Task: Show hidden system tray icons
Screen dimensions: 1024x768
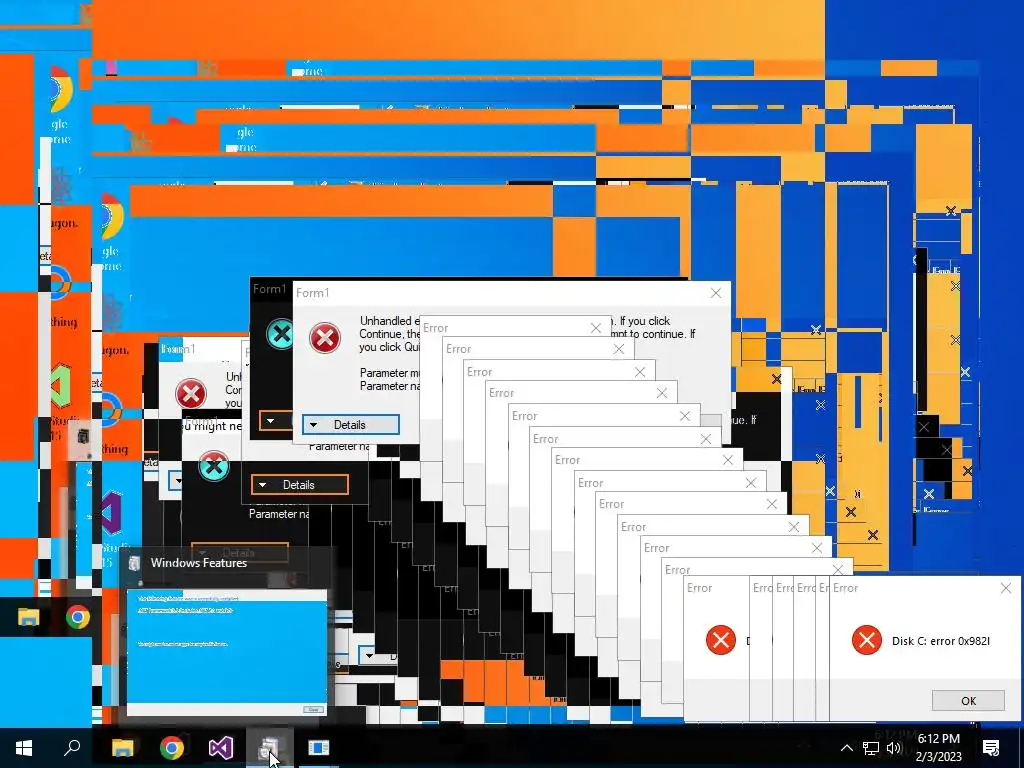Action: point(846,748)
